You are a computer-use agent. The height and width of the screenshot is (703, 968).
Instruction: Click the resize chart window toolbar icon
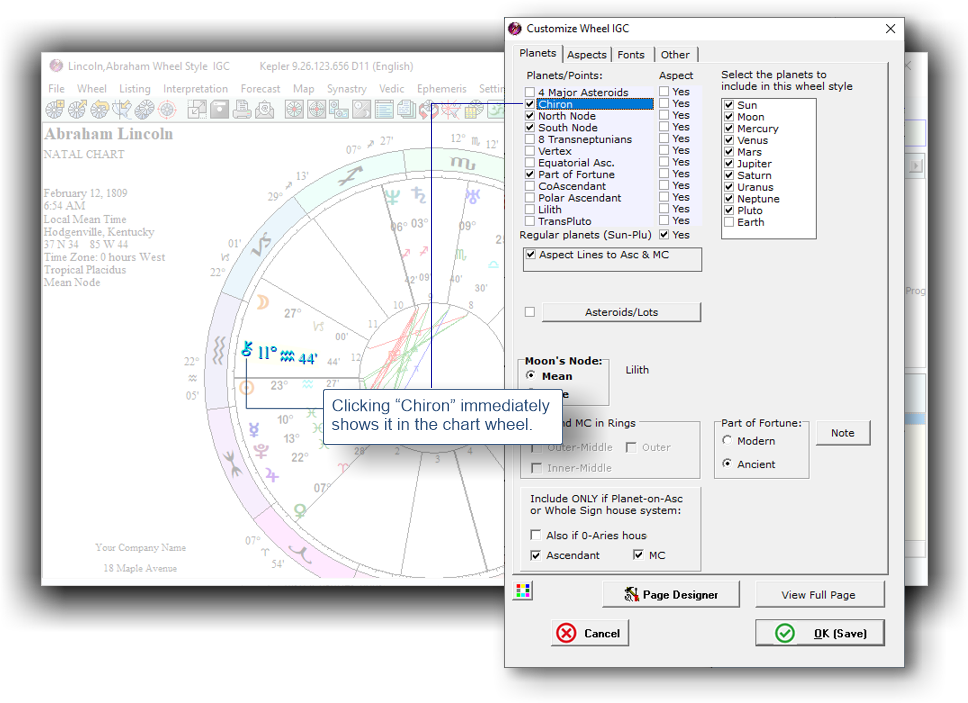tap(196, 111)
